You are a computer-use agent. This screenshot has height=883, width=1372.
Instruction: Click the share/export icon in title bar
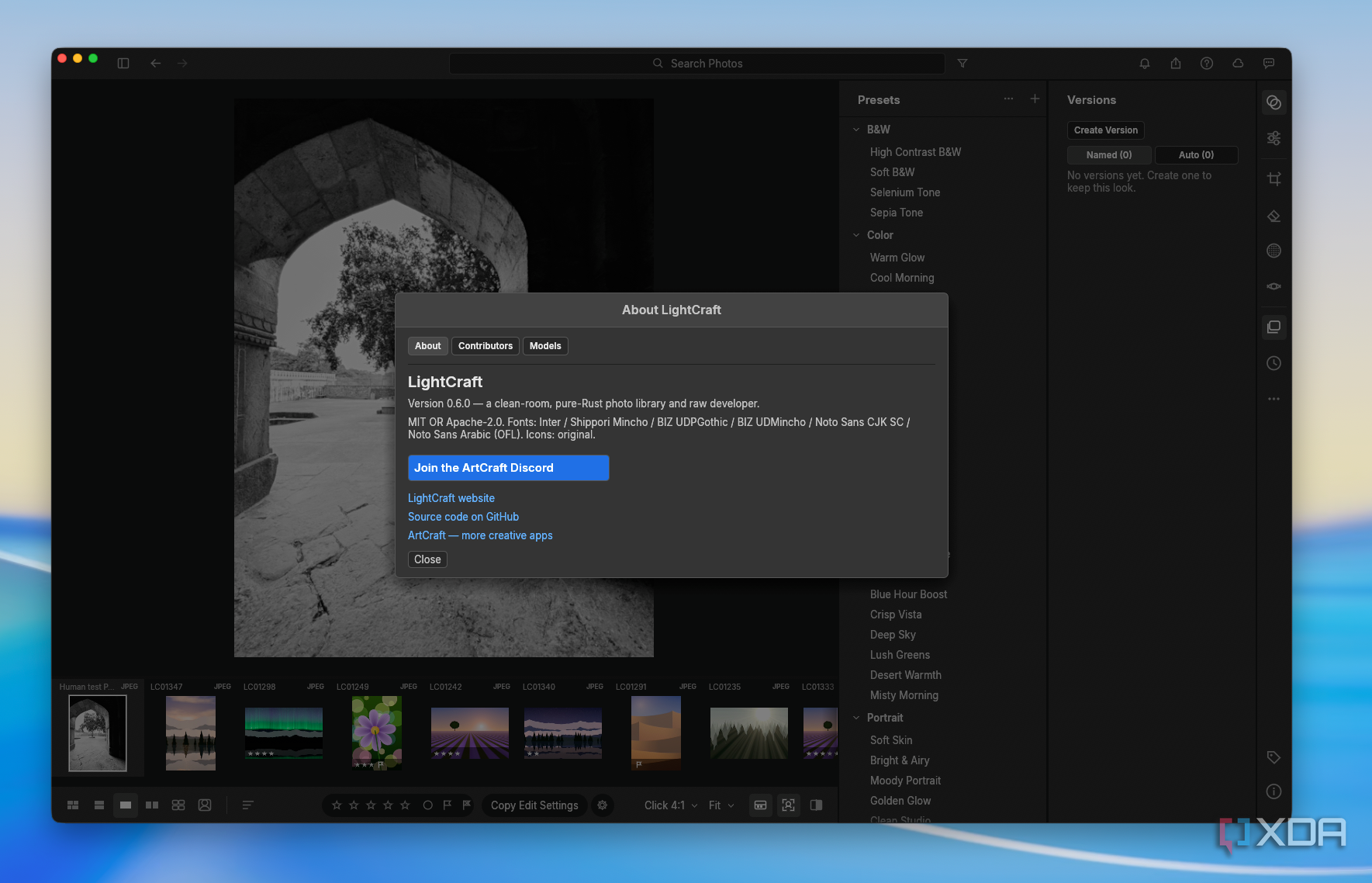pyautogui.click(x=1176, y=63)
